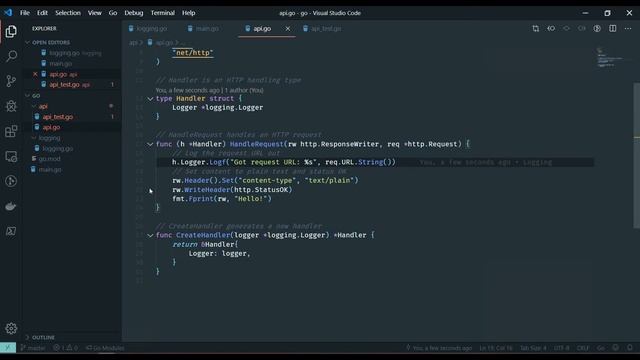Screen dimensions: 640x360
Task: Expand the Outline section
Action: coord(71,338)
